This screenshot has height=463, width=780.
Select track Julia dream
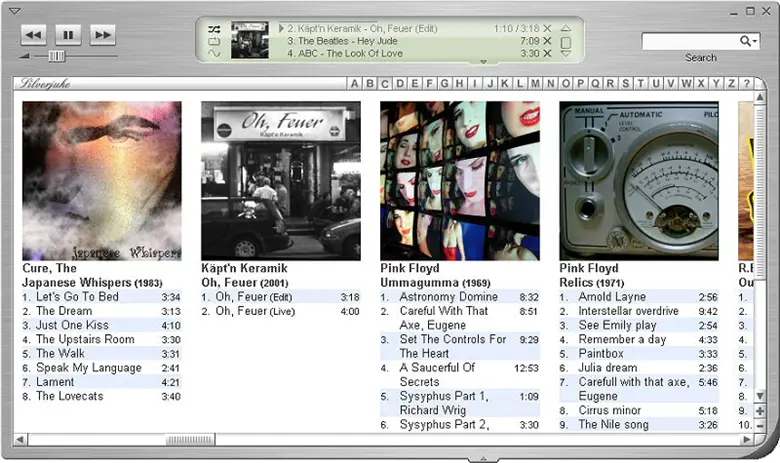tap(639, 368)
